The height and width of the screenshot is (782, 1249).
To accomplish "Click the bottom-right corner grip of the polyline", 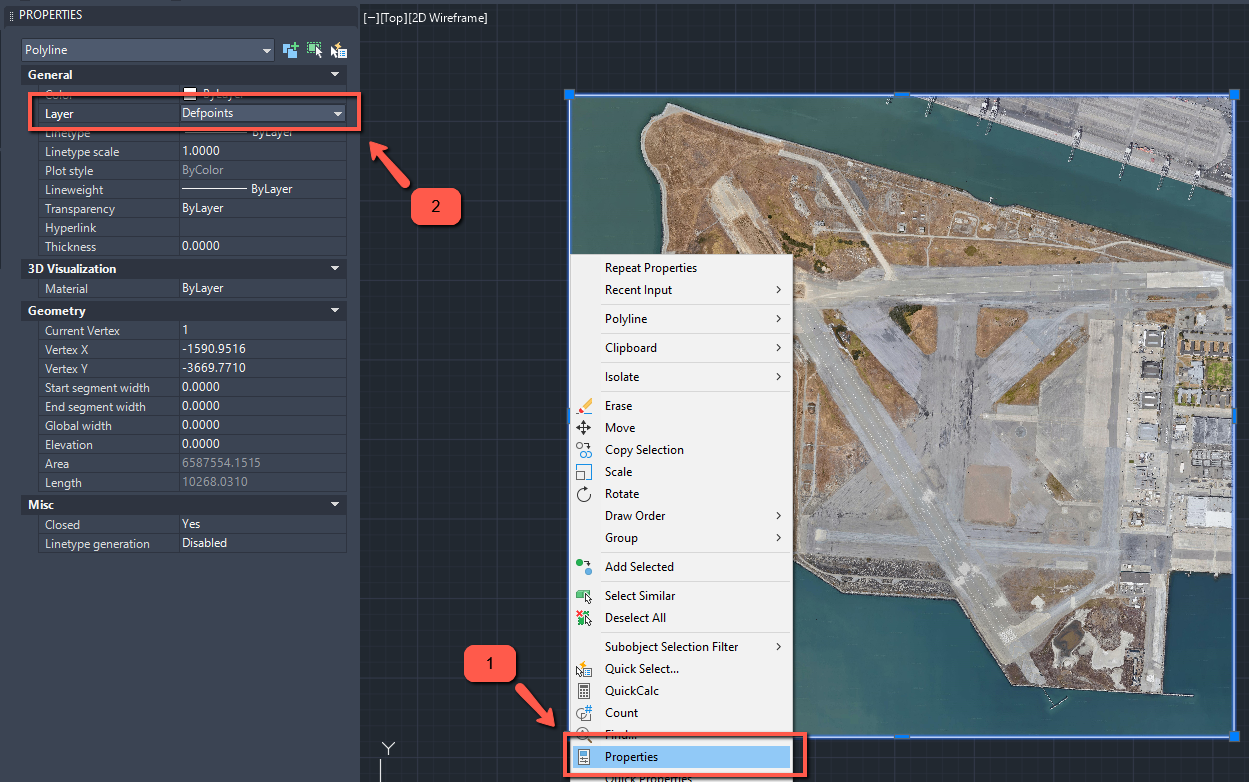I will (x=1233, y=736).
